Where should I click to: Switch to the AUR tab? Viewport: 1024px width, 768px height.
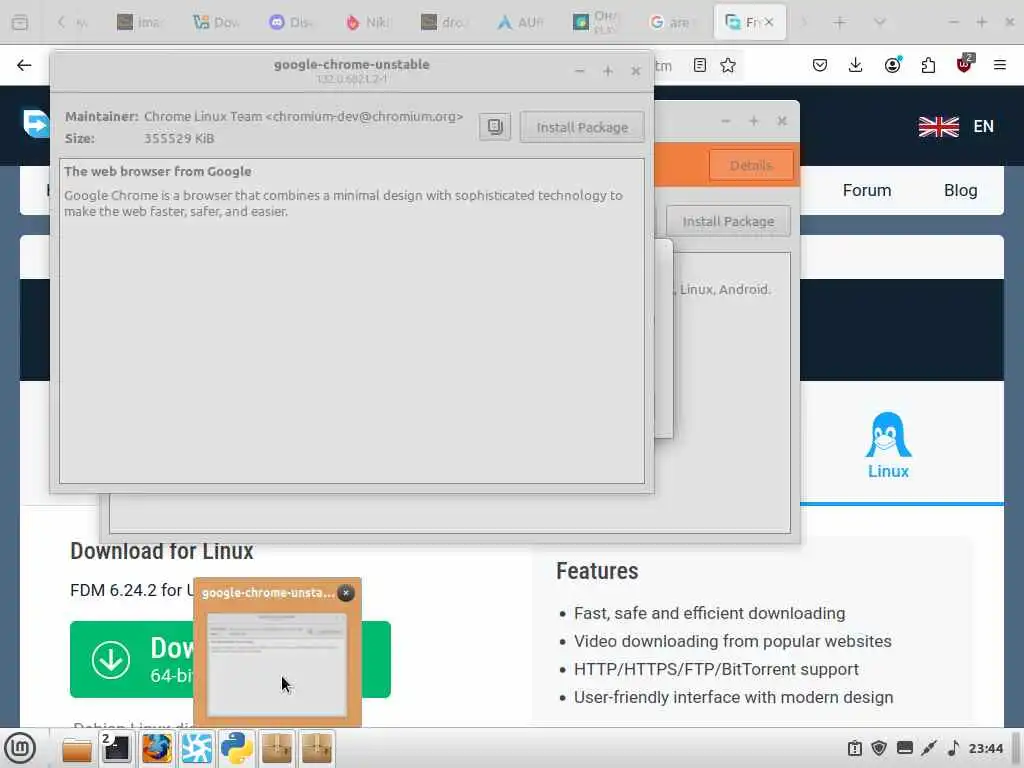(x=520, y=22)
